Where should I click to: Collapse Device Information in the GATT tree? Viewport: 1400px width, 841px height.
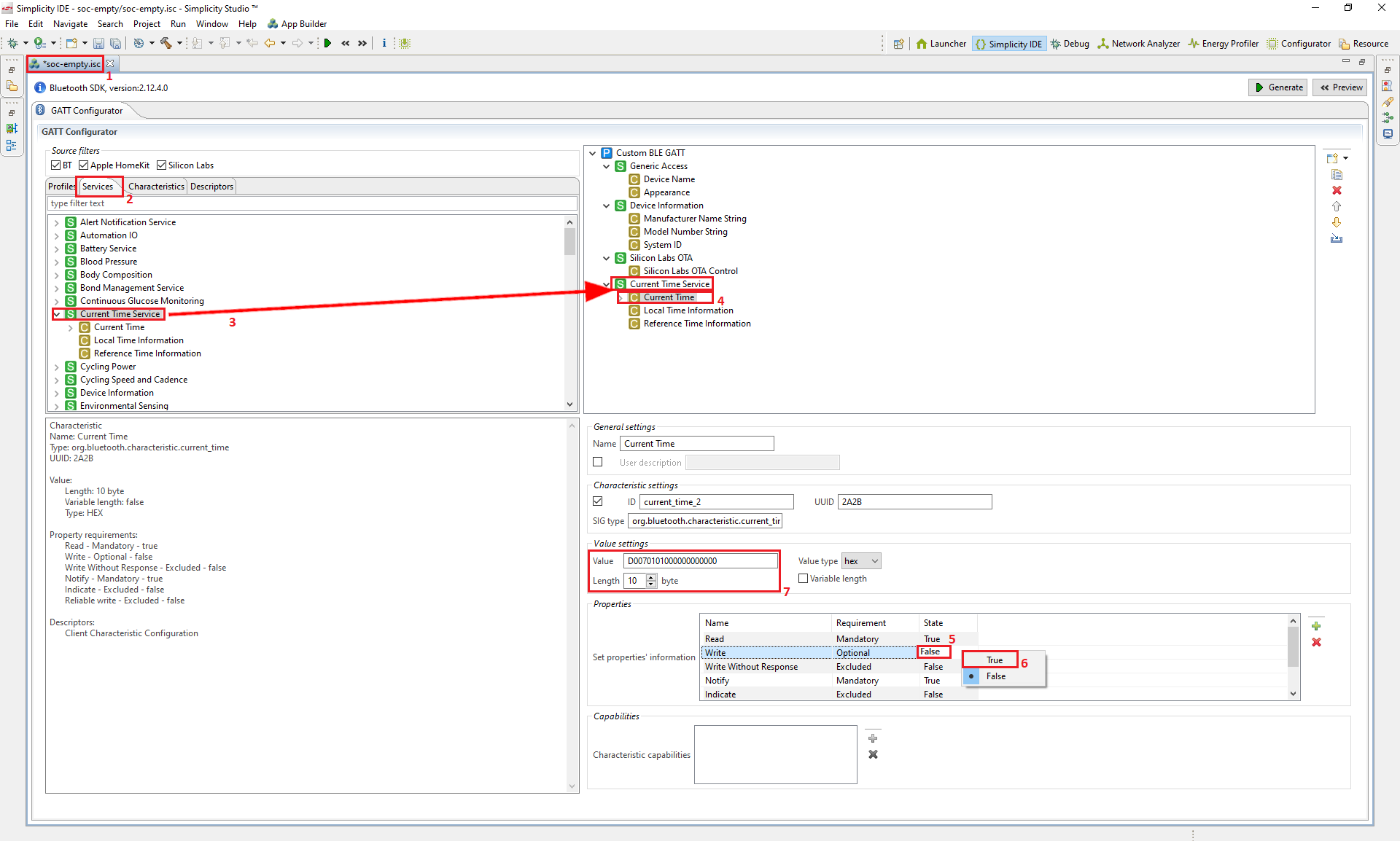tap(607, 206)
